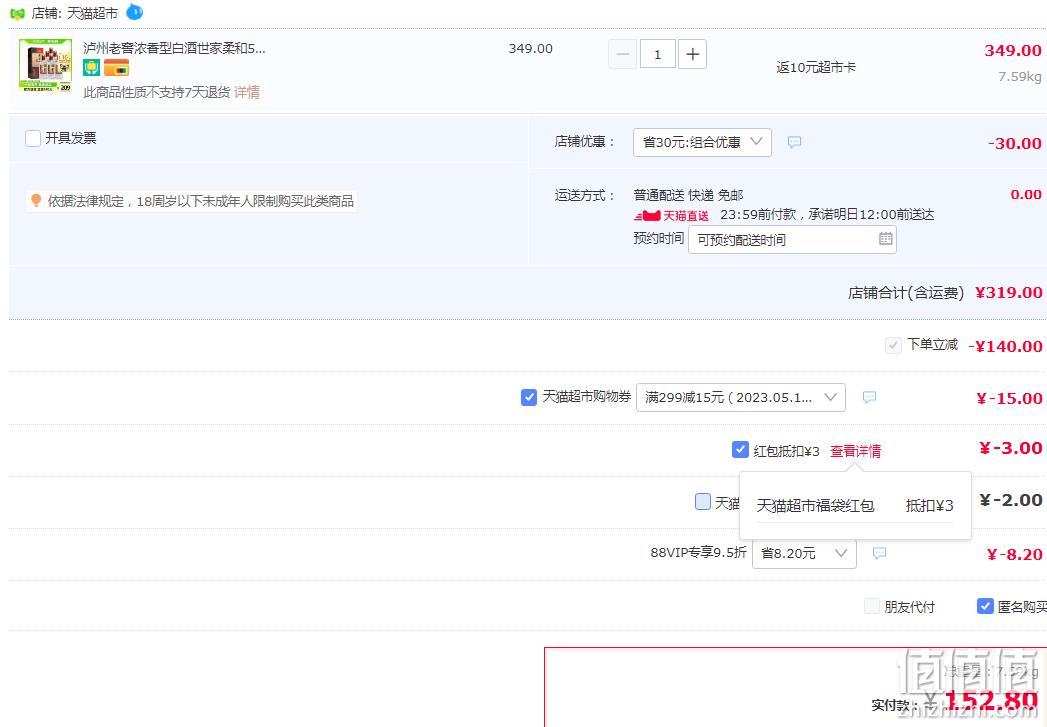Click the 普通配送 快递 免邮 text
The height and width of the screenshot is (727, 1047).
(x=688, y=195)
